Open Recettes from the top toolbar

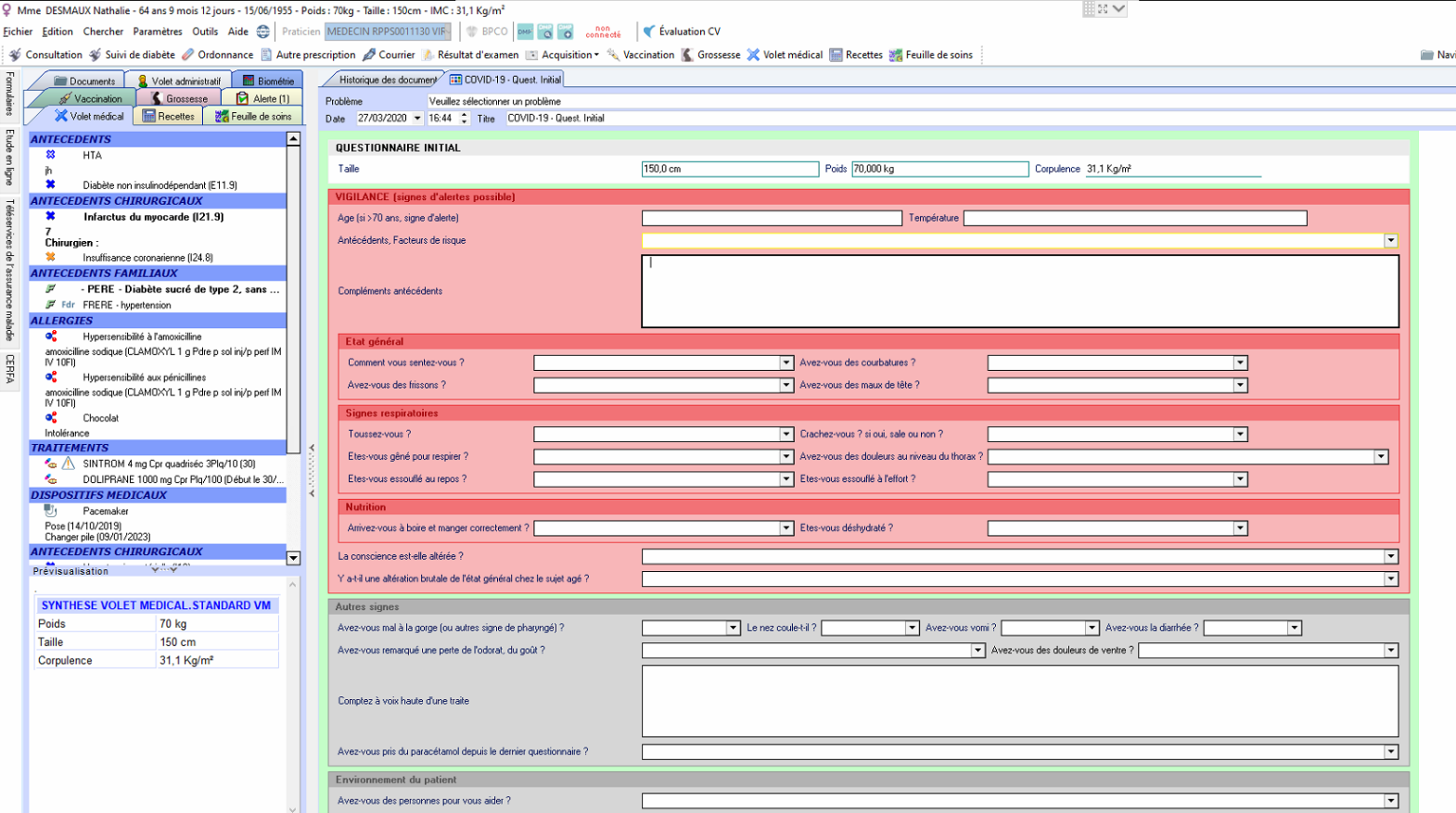(x=856, y=55)
